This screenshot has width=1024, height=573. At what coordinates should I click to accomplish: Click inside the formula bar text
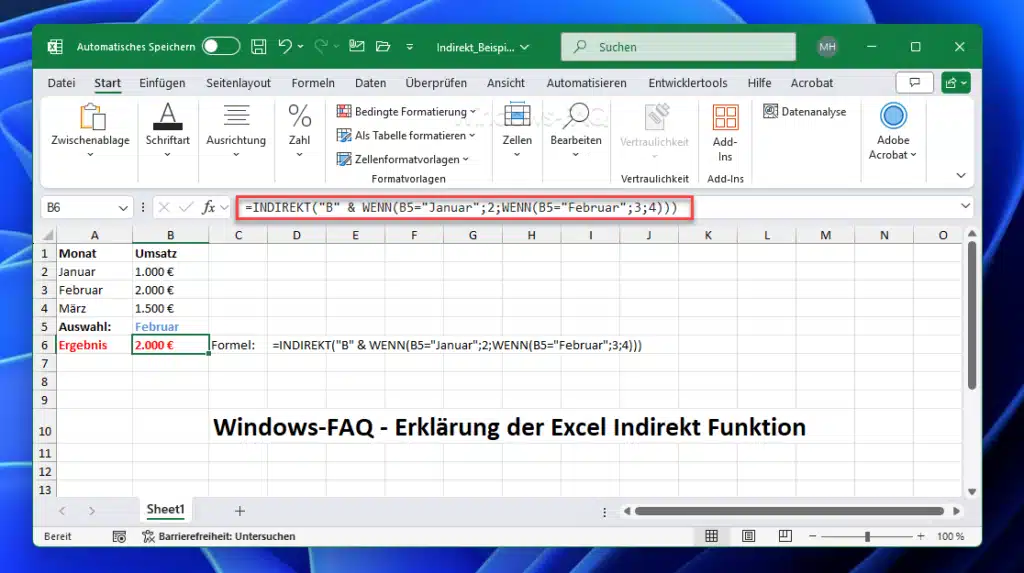pyautogui.click(x=461, y=208)
